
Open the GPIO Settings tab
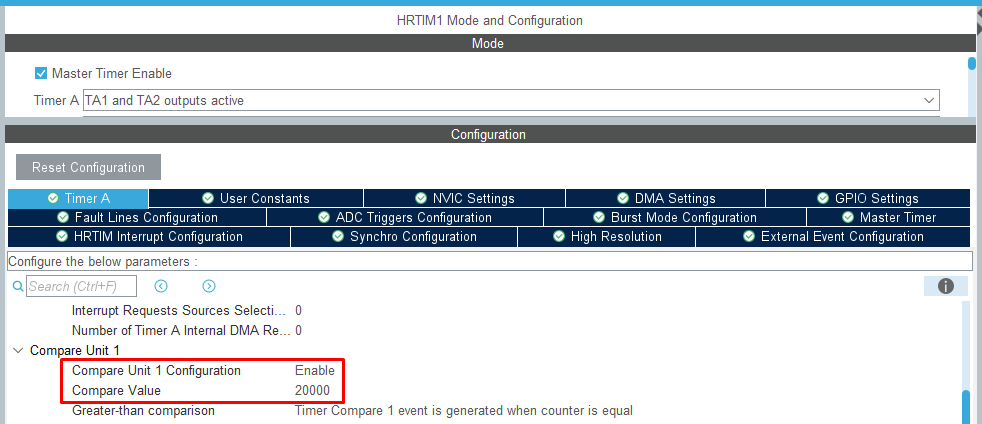868,199
